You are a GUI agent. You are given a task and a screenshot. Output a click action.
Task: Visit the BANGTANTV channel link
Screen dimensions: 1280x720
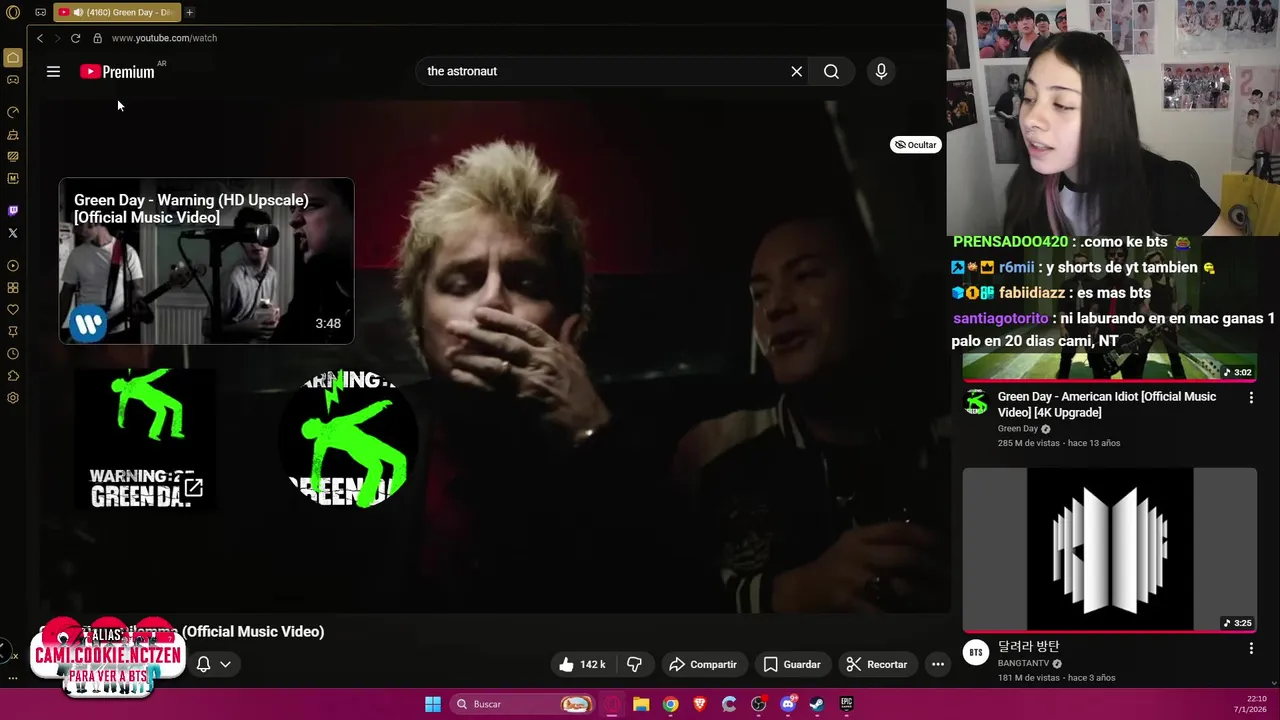[x=1023, y=663]
